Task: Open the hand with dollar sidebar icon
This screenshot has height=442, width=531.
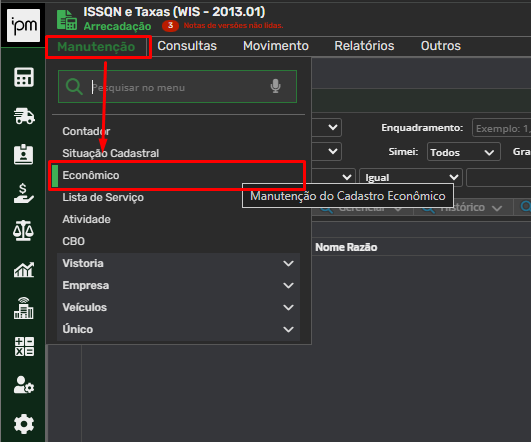Action: pos(23,193)
